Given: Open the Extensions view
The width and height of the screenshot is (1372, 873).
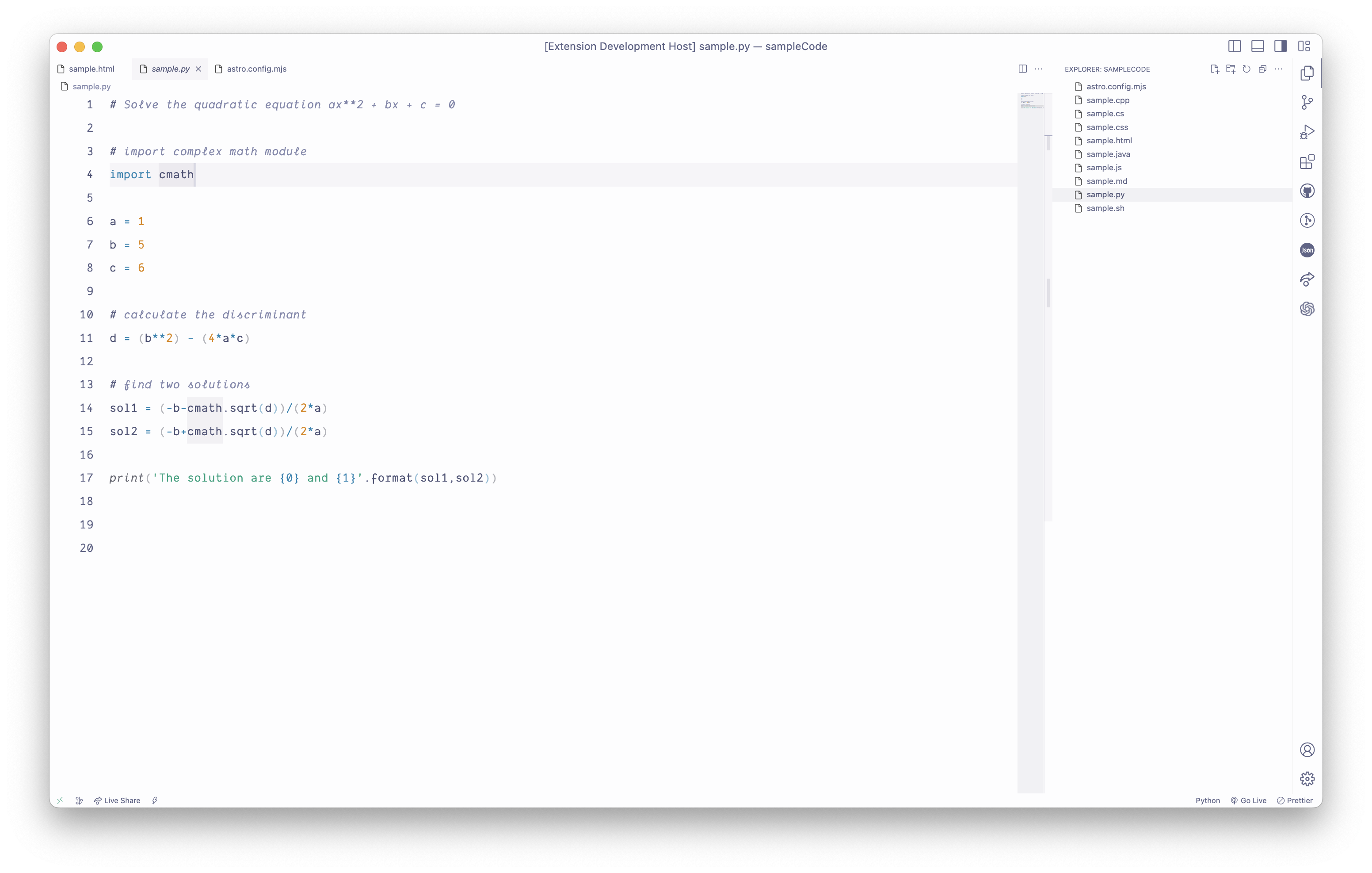Looking at the screenshot, I should 1307,162.
